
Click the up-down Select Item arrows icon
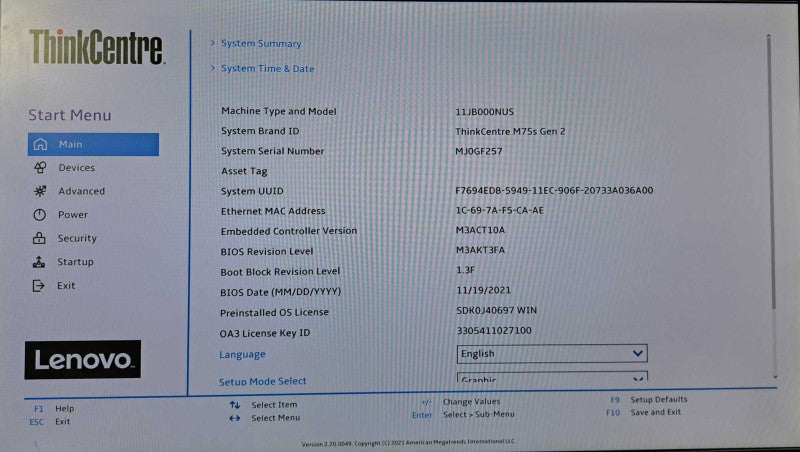coord(235,405)
